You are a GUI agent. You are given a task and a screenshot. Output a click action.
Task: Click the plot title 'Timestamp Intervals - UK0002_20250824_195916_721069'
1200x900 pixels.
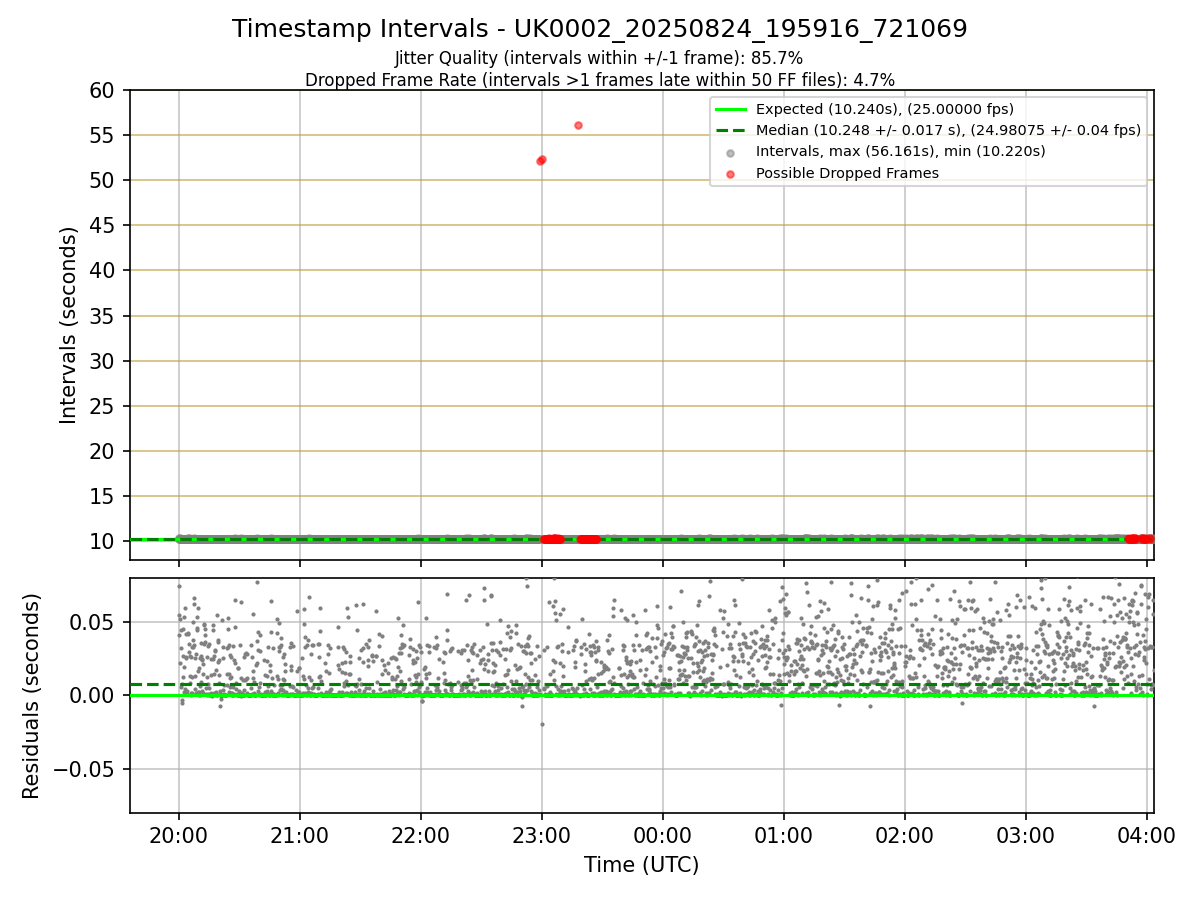pos(600,29)
